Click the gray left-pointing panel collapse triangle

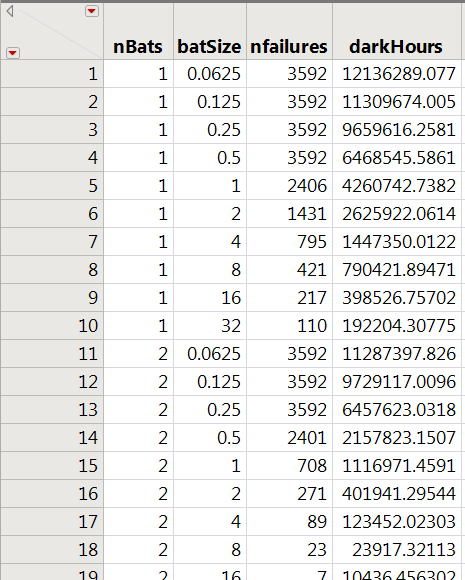10,11
